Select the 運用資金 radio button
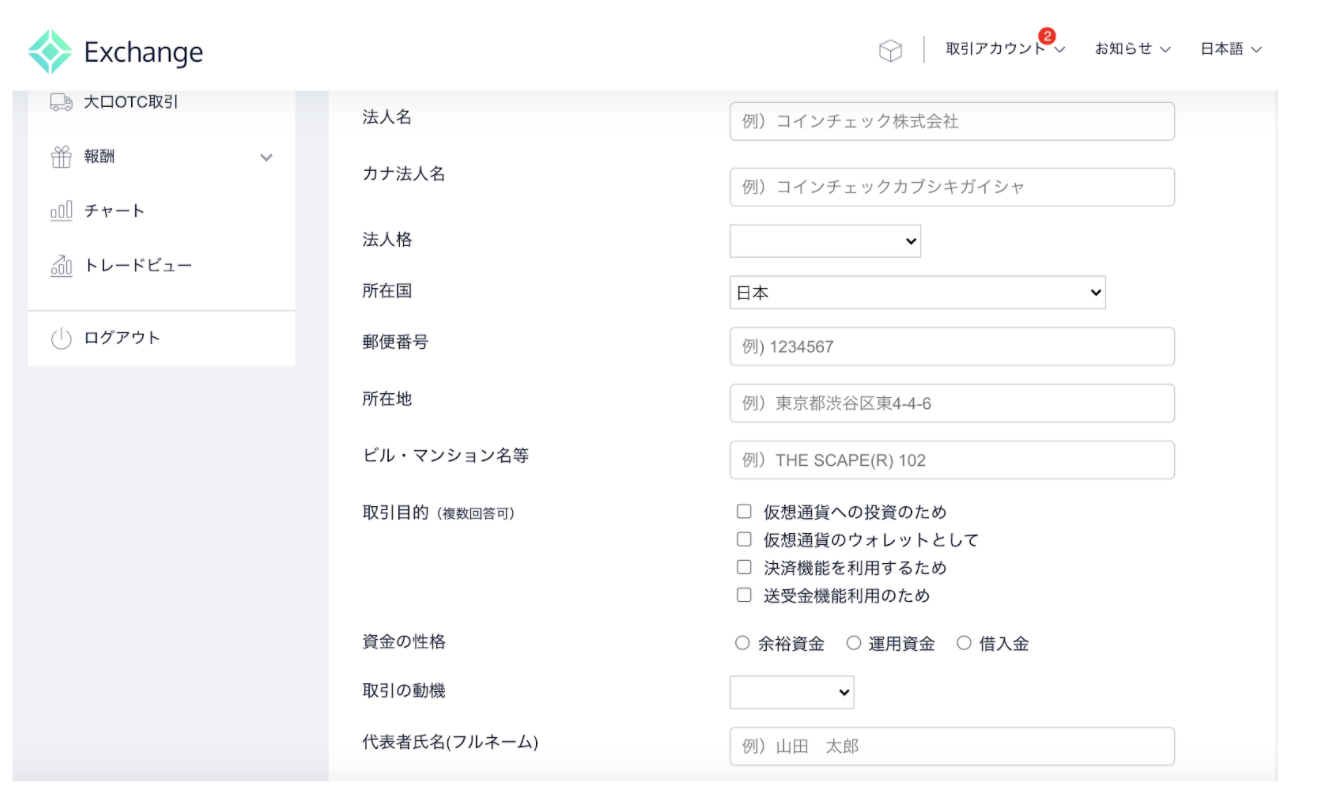1330x794 pixels. tap(853, 643)
